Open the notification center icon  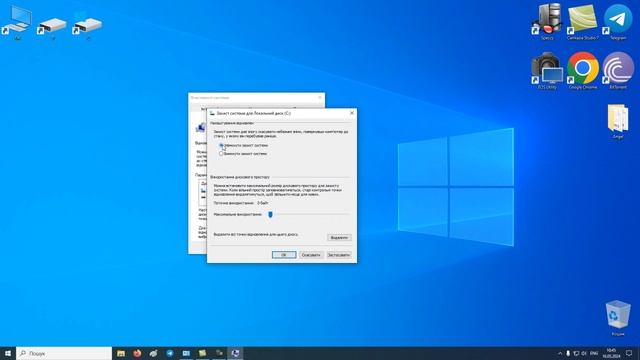[629, 353]
